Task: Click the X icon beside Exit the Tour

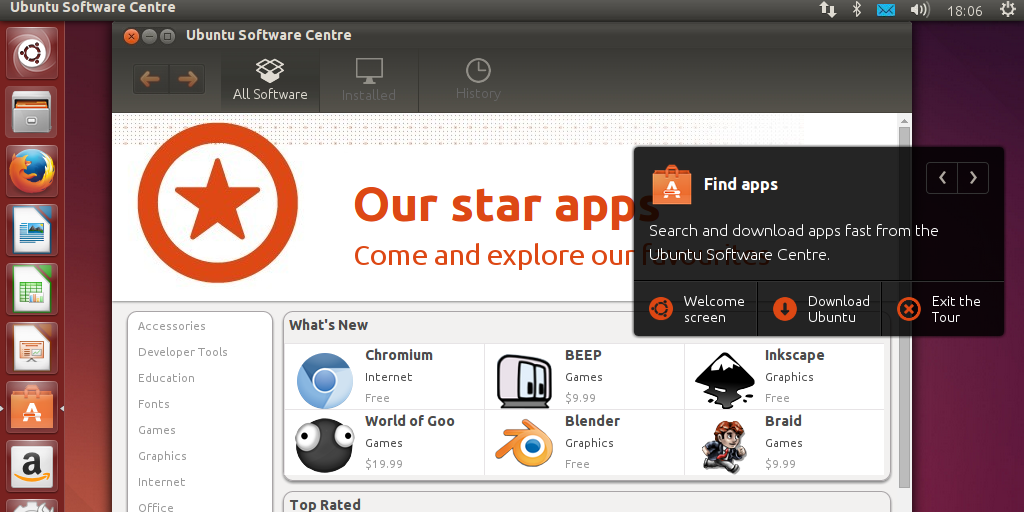Action: tap(909, 309)
